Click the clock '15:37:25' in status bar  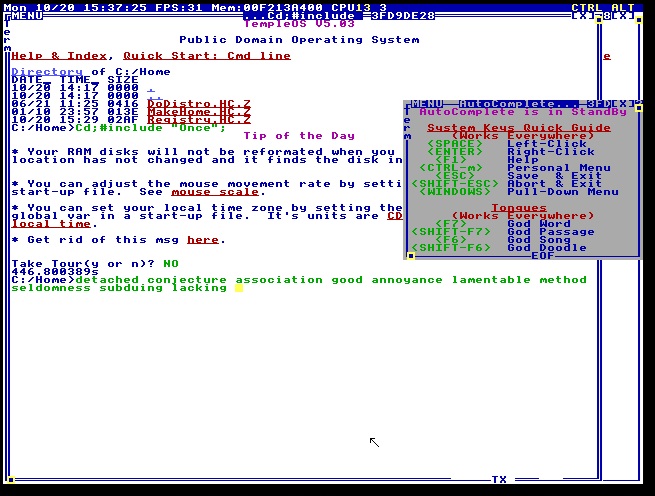(115, 8)
